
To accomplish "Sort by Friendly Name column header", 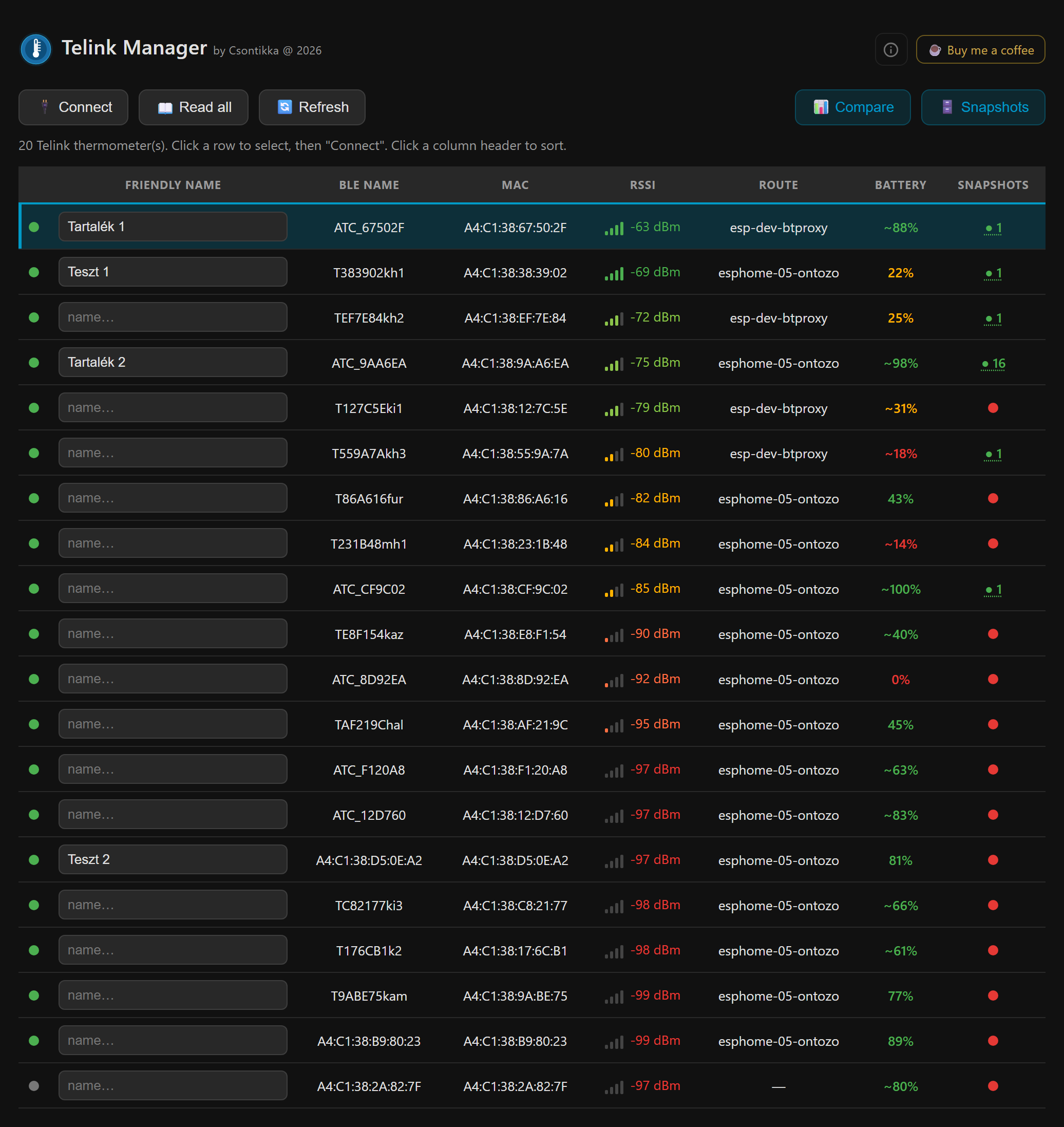I will 173,185.
